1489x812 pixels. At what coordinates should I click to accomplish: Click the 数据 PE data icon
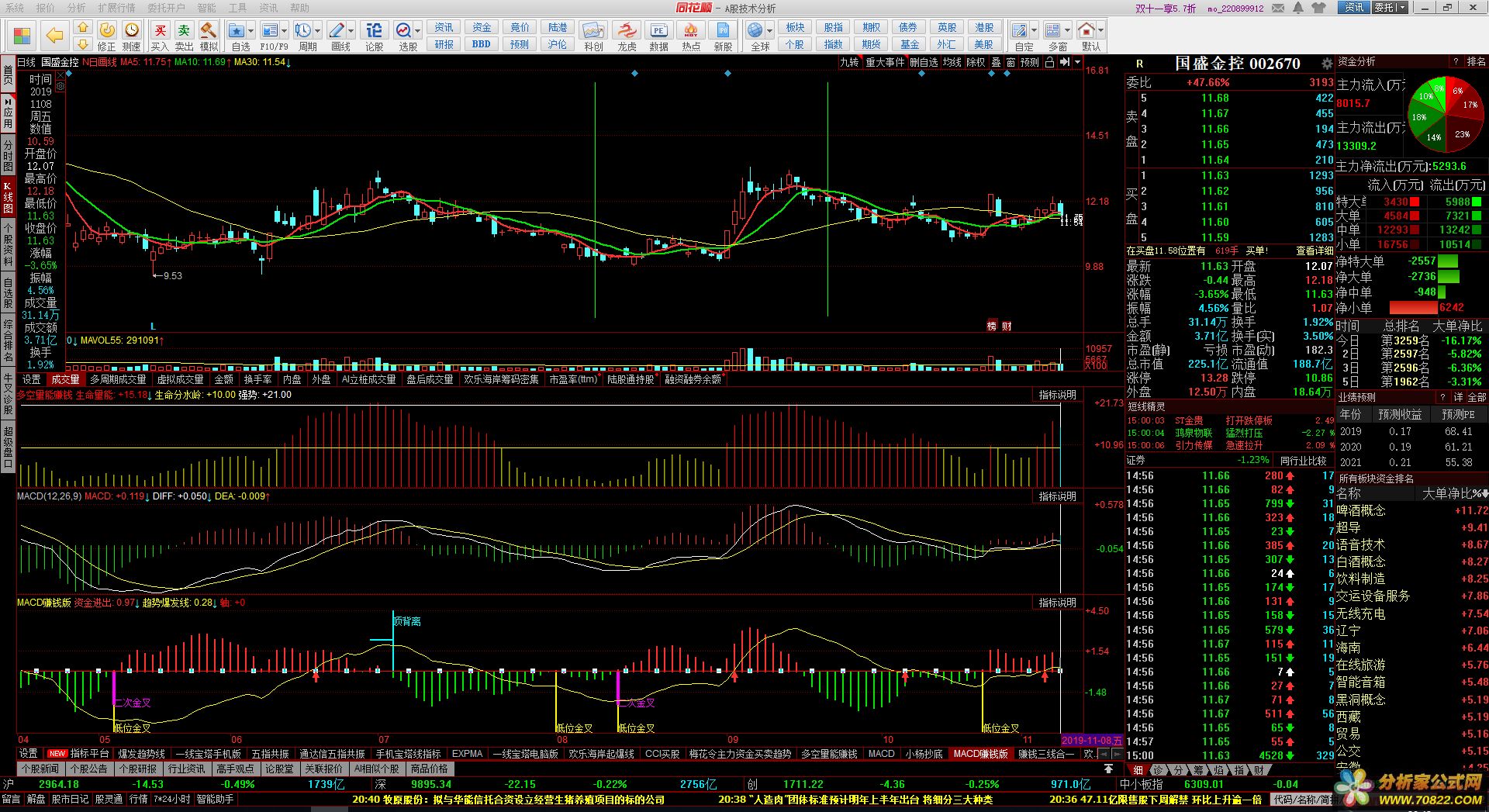pyautogui.click(x=658, y=35)
